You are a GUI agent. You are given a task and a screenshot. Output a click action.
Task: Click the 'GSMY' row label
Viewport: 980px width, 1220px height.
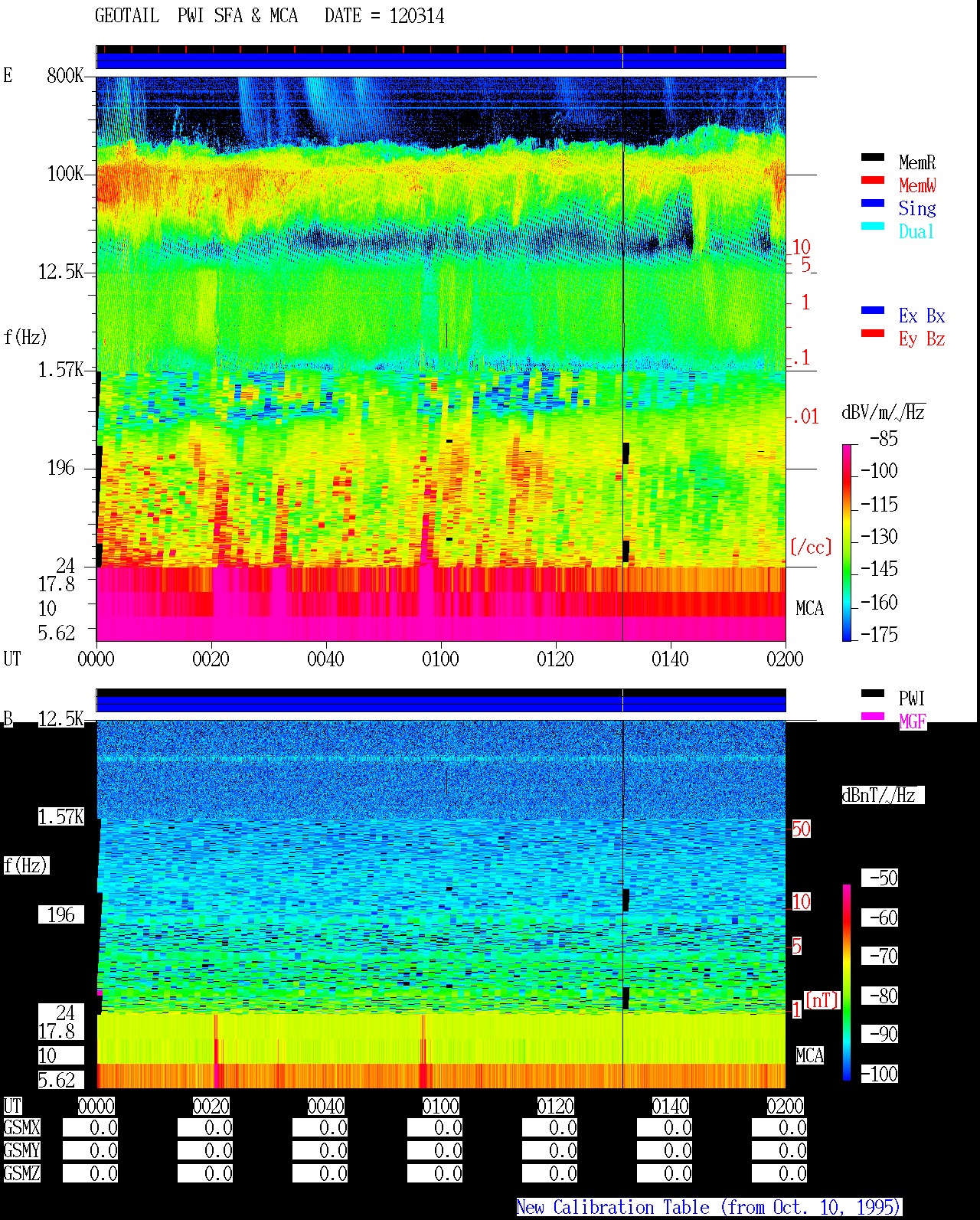tap(21, 1150)
